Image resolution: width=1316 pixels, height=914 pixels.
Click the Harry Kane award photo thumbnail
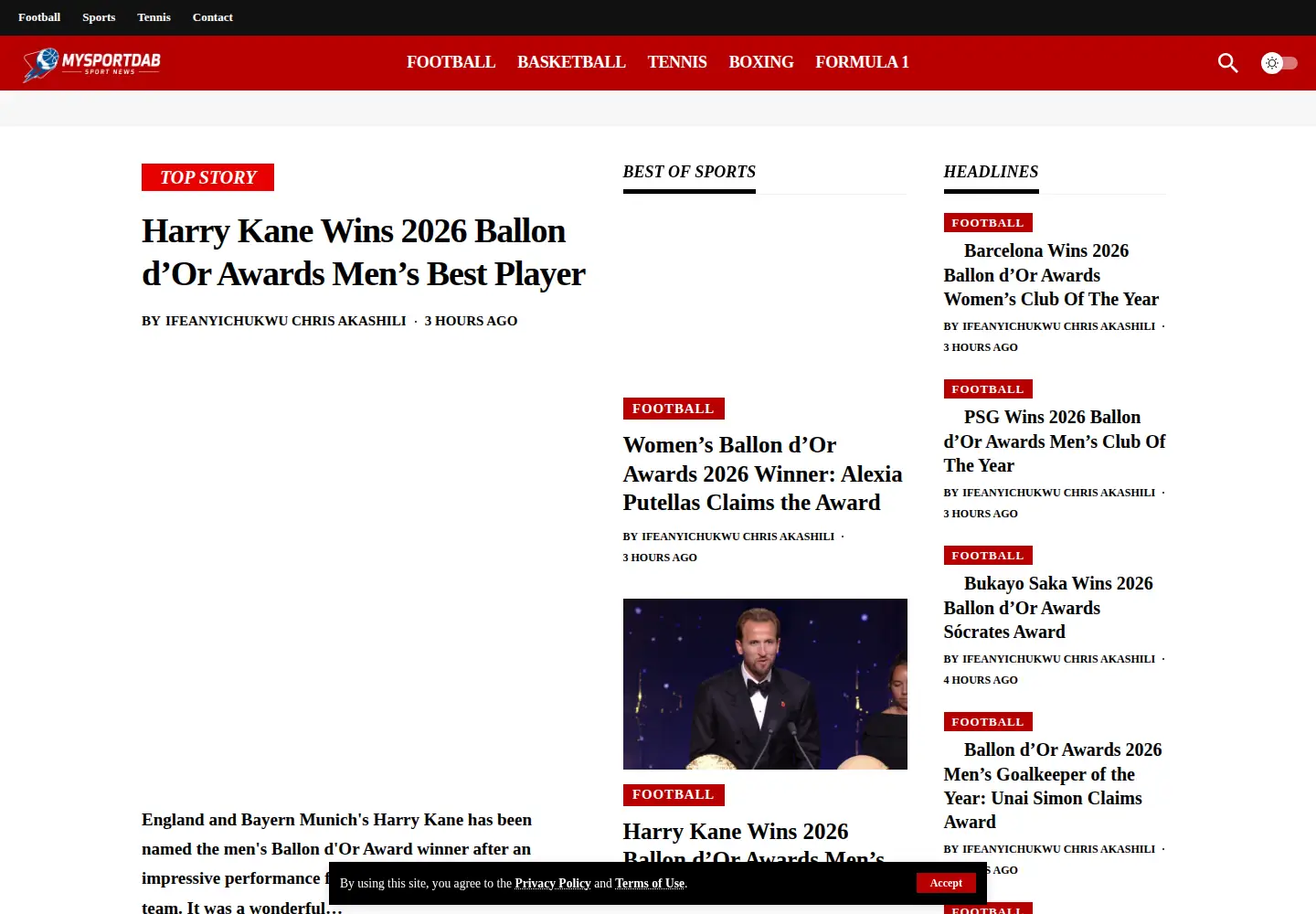click(x=765, y=684)
